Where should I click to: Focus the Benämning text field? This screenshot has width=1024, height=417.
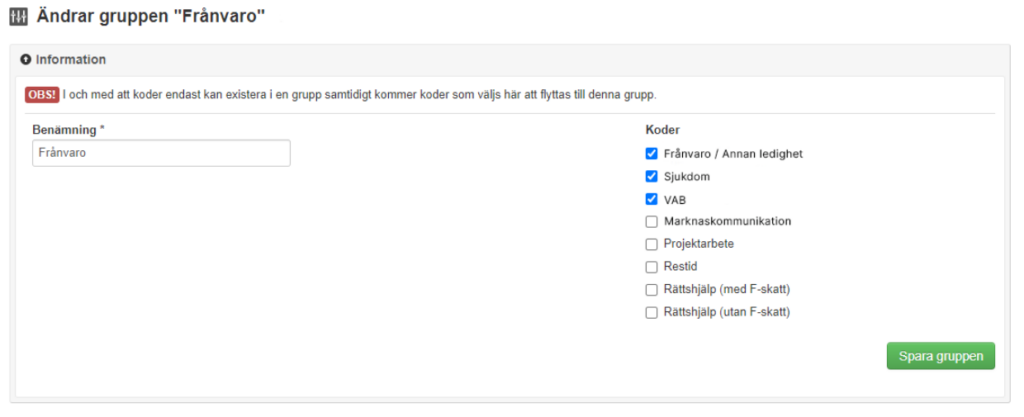pos(161,153)
